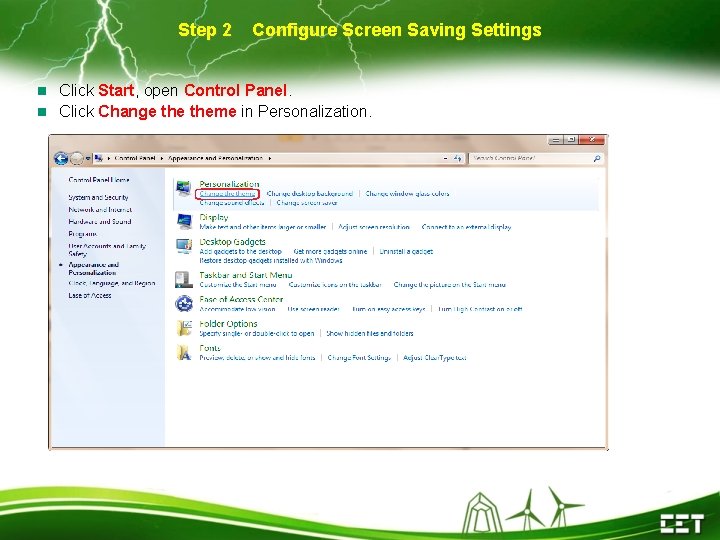
Task: Open Clock, Language, and Region
Action: coord(112,283)
